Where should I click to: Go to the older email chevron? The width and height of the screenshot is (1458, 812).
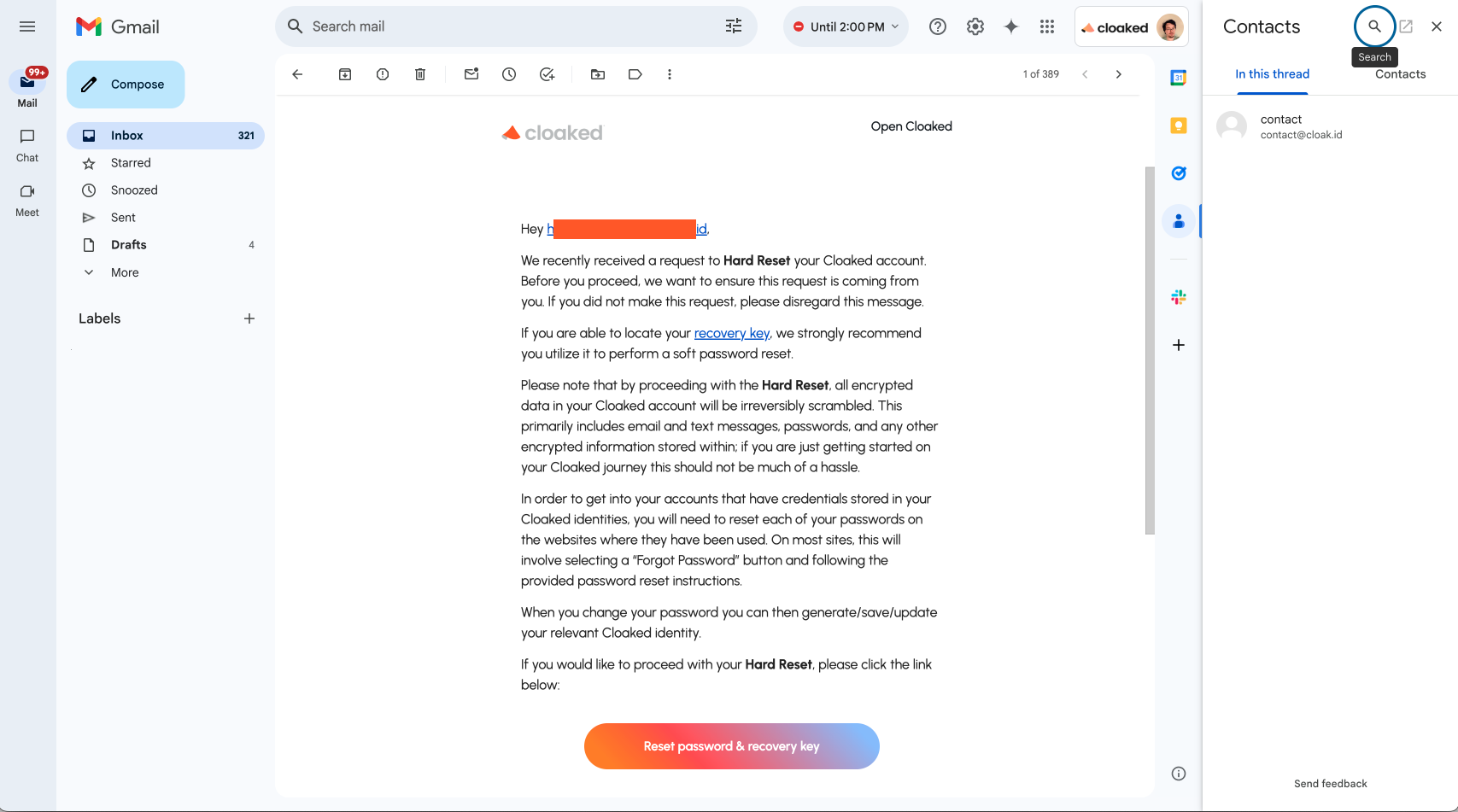(1119, 74)
